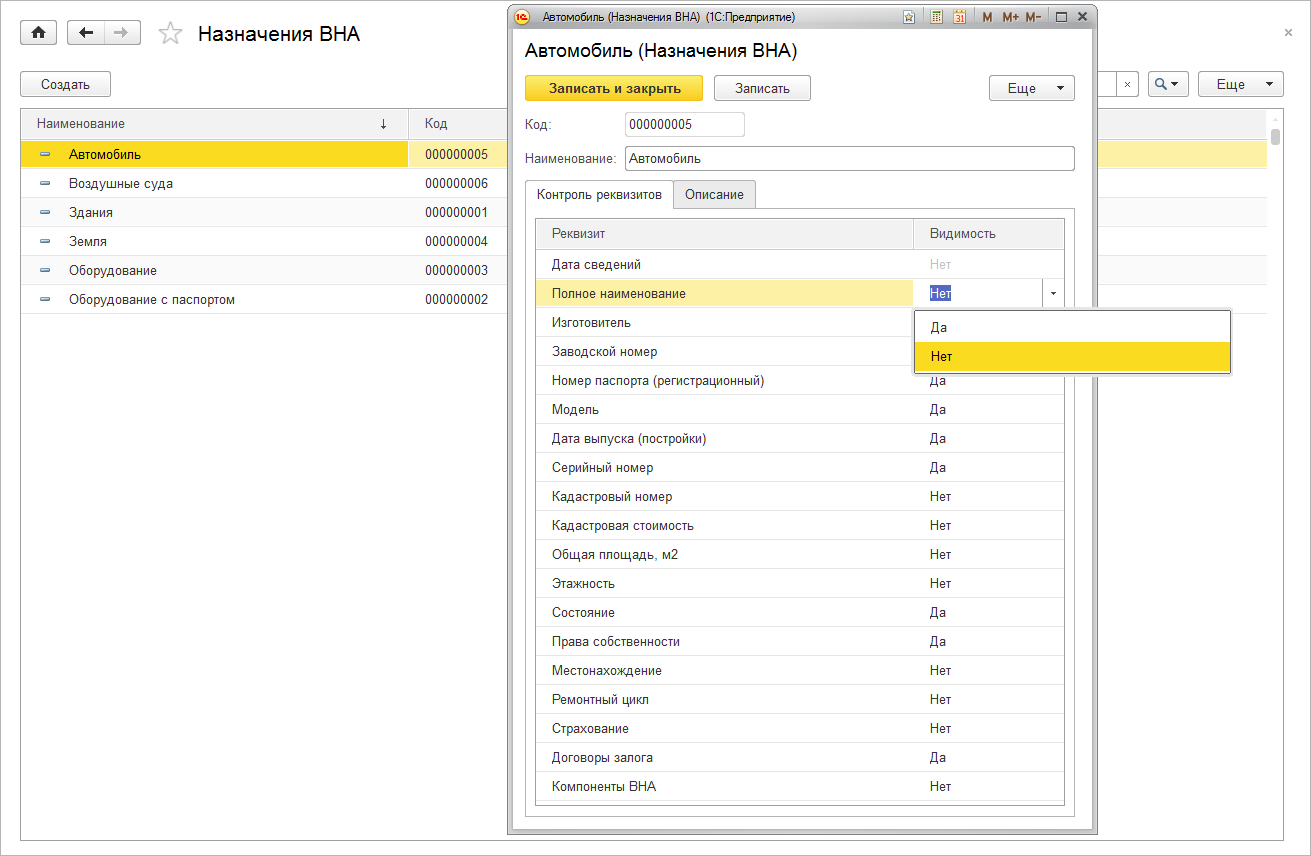Select the Ремонтный цикл requisite row

click(800, 700)
